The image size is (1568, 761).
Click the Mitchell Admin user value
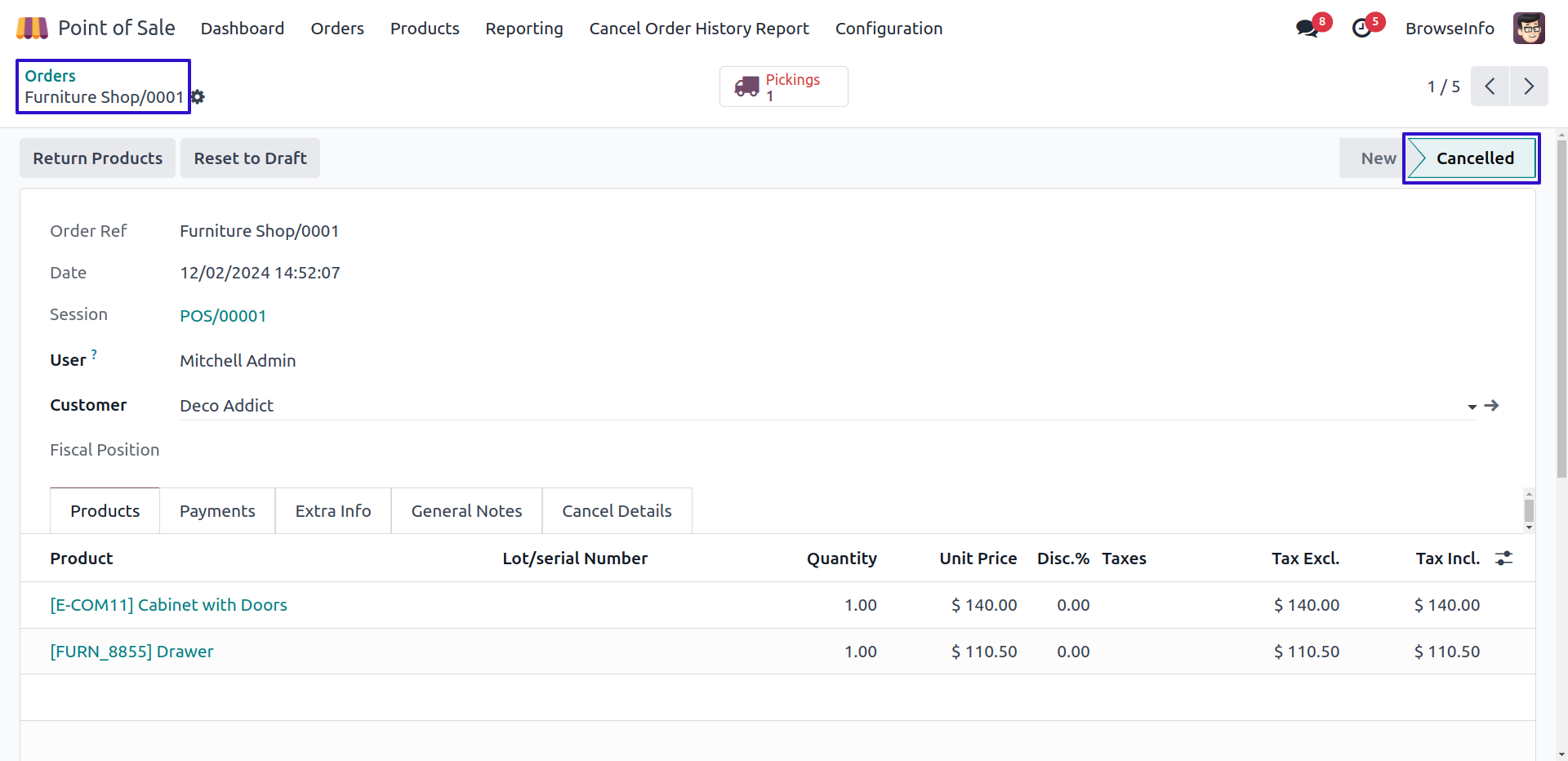[238, 361]
